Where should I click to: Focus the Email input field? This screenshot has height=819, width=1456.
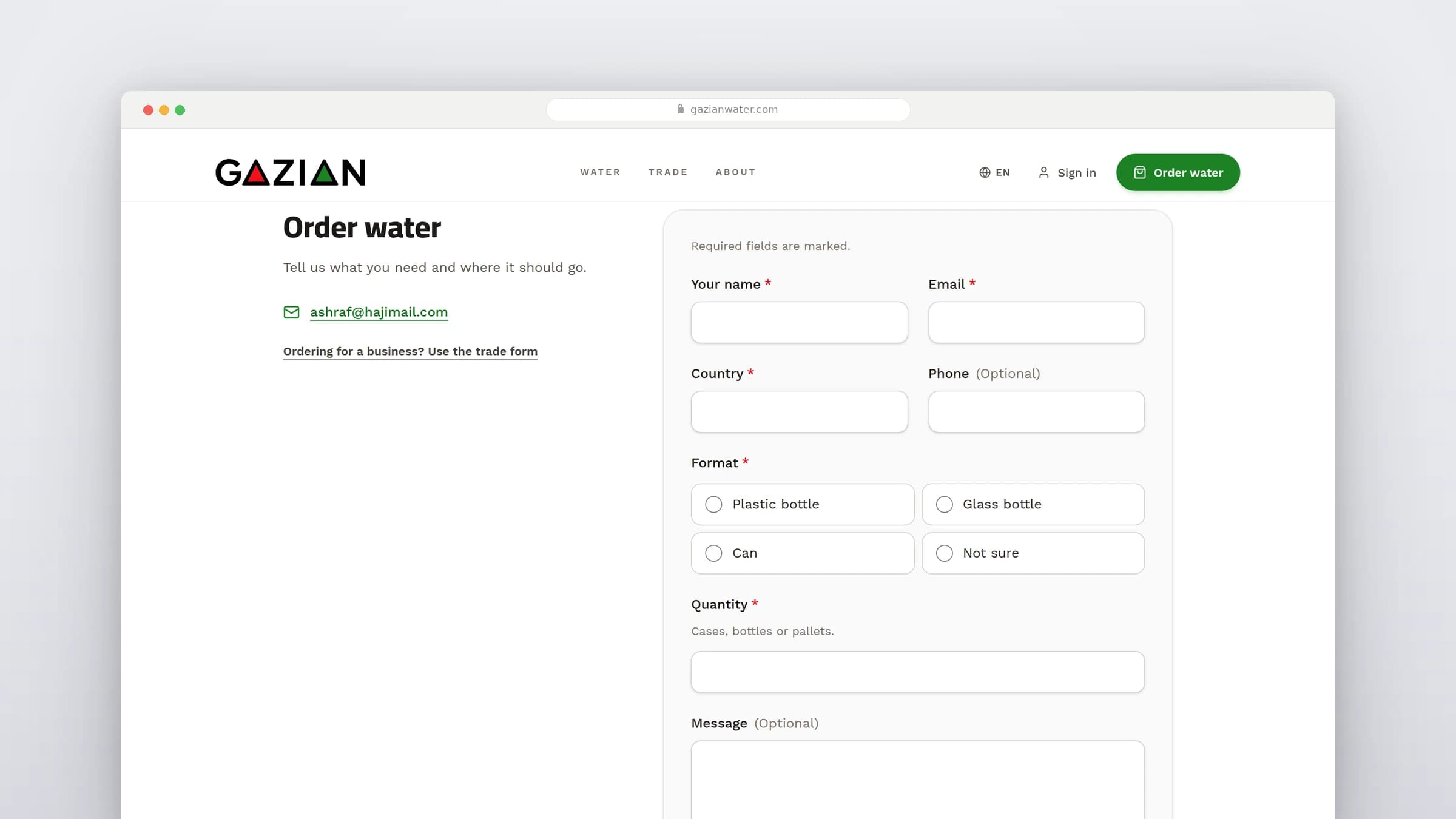pos(1036,323)
